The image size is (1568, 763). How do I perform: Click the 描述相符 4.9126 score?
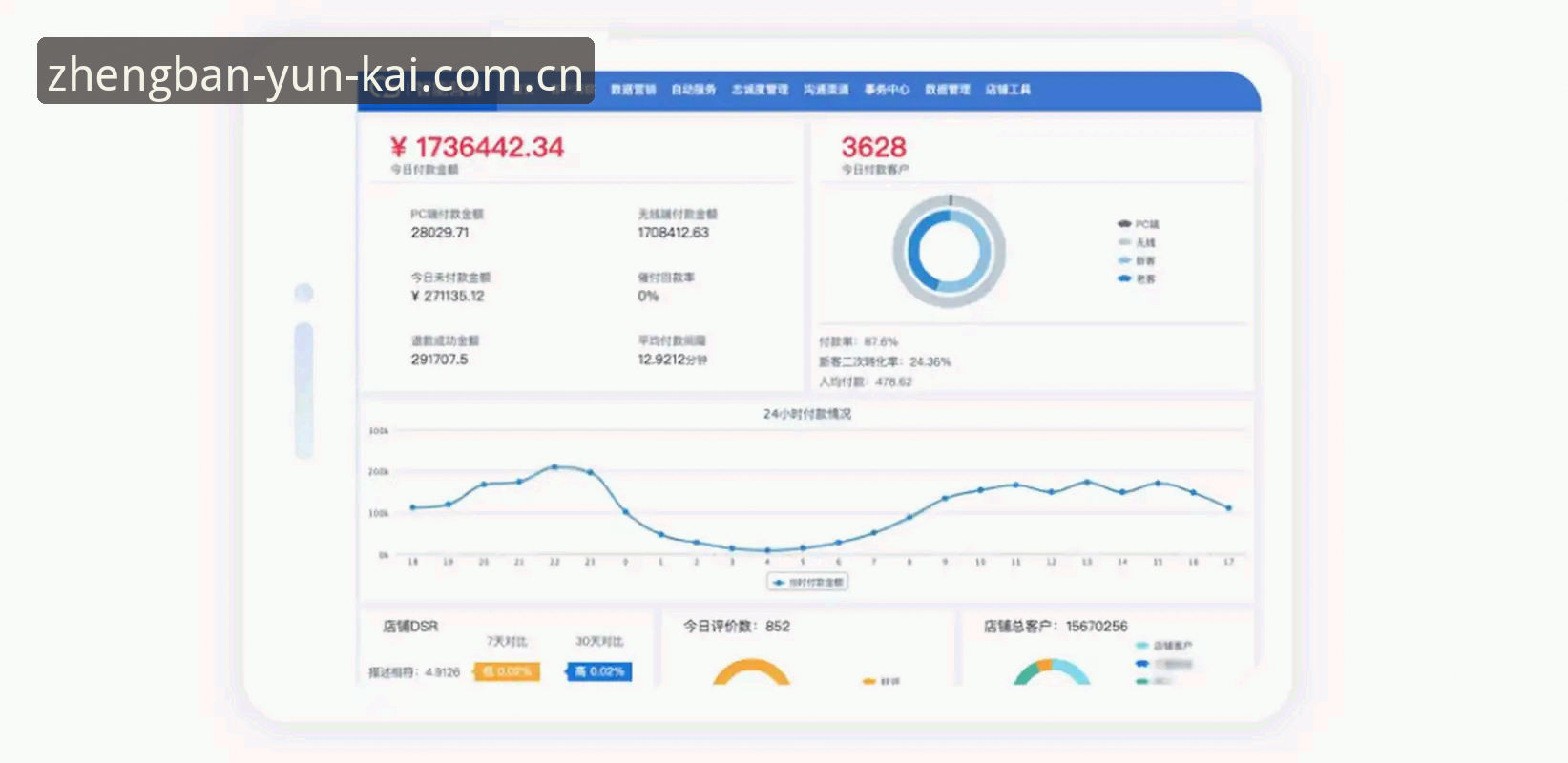click(x=414, y=672)
